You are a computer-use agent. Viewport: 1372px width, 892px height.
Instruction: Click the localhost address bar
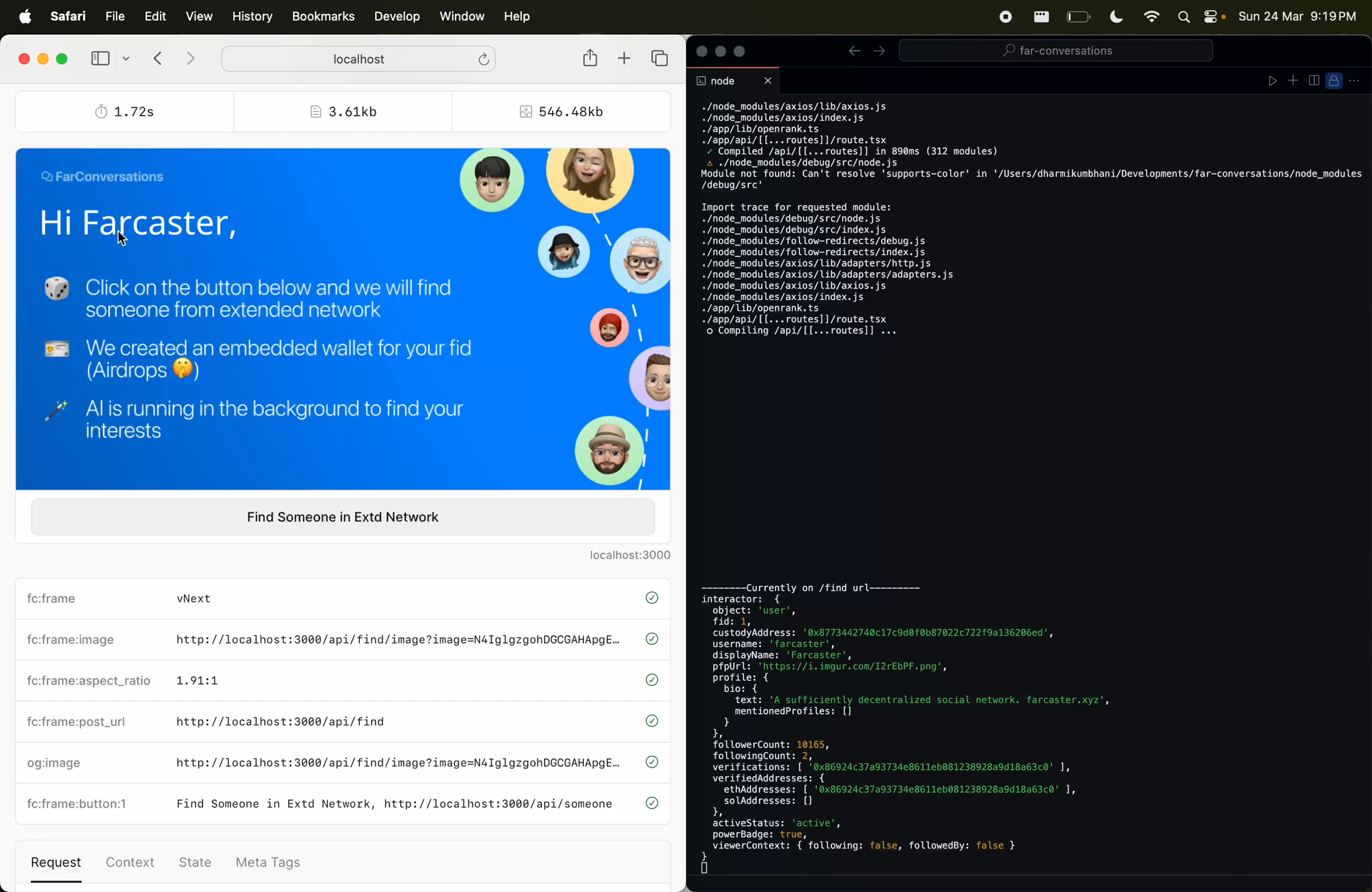(x=358, y=59)
